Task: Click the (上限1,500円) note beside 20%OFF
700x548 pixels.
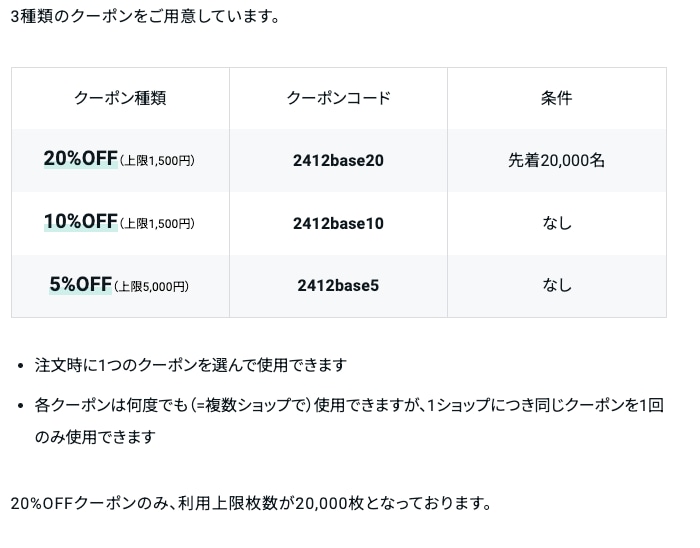Action: 157,161
